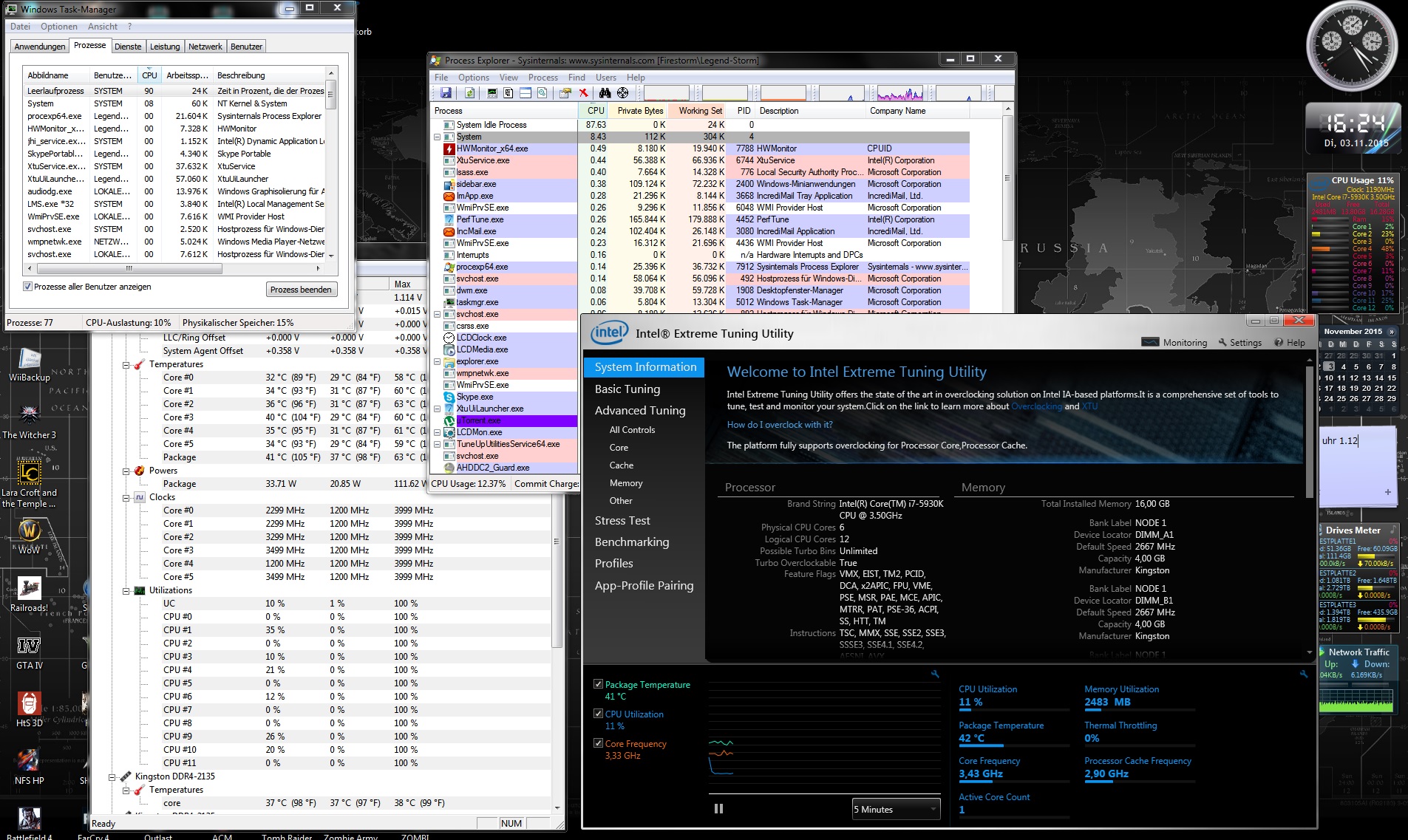
Task: Open Help in Intel Extreme Tuning Utility
Action: pos(1289,343)
